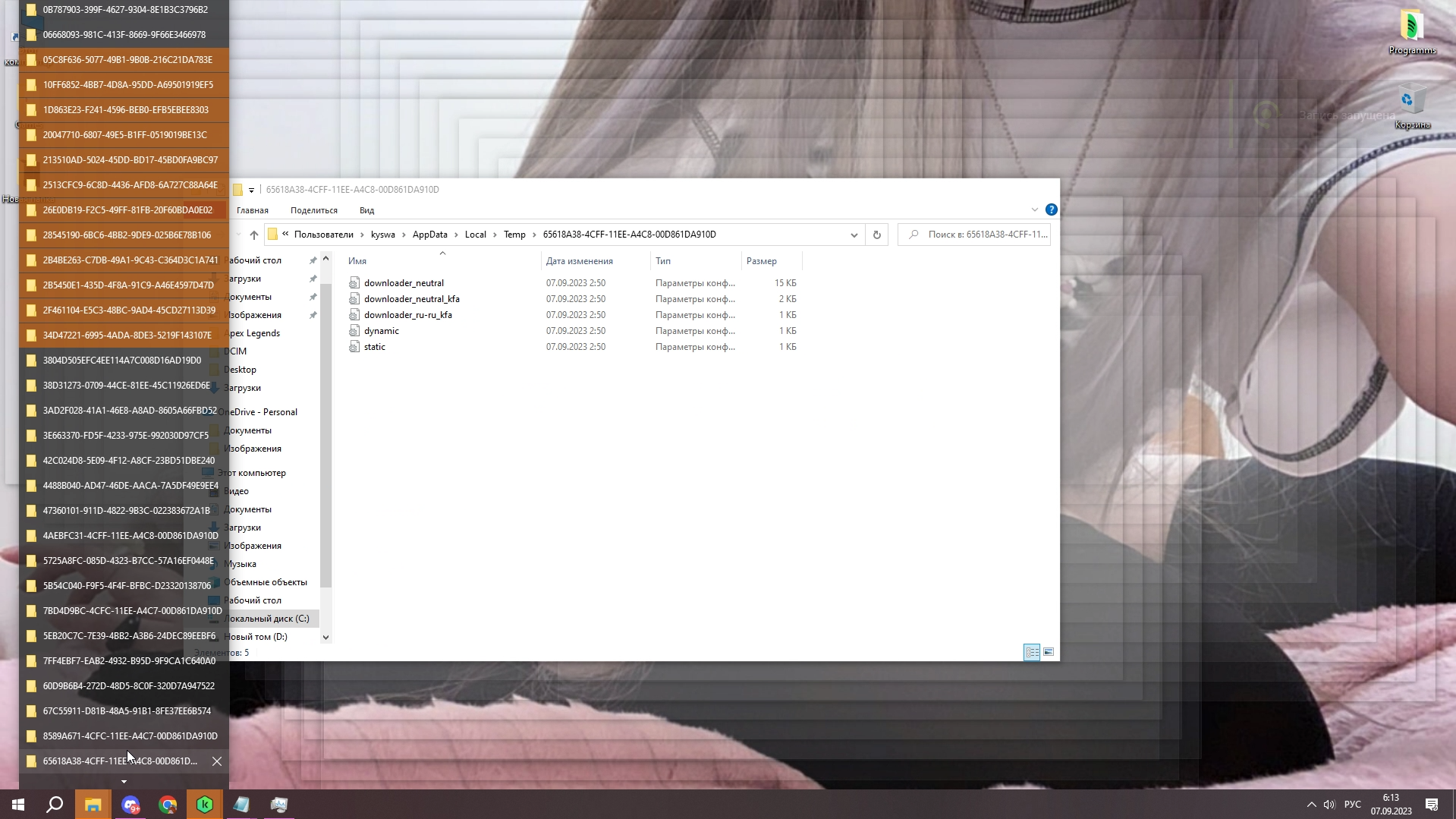Select the downloader_neutral file

click(x=403, y=282)
